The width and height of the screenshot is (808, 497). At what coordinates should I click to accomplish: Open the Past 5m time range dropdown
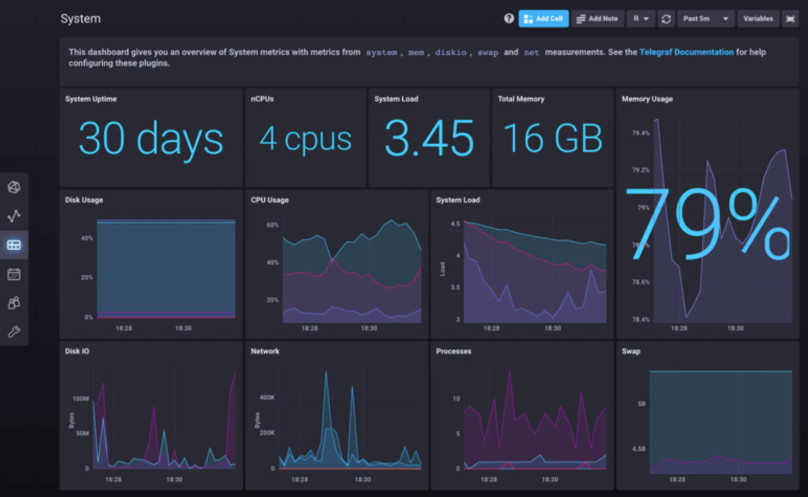[706, 18]
